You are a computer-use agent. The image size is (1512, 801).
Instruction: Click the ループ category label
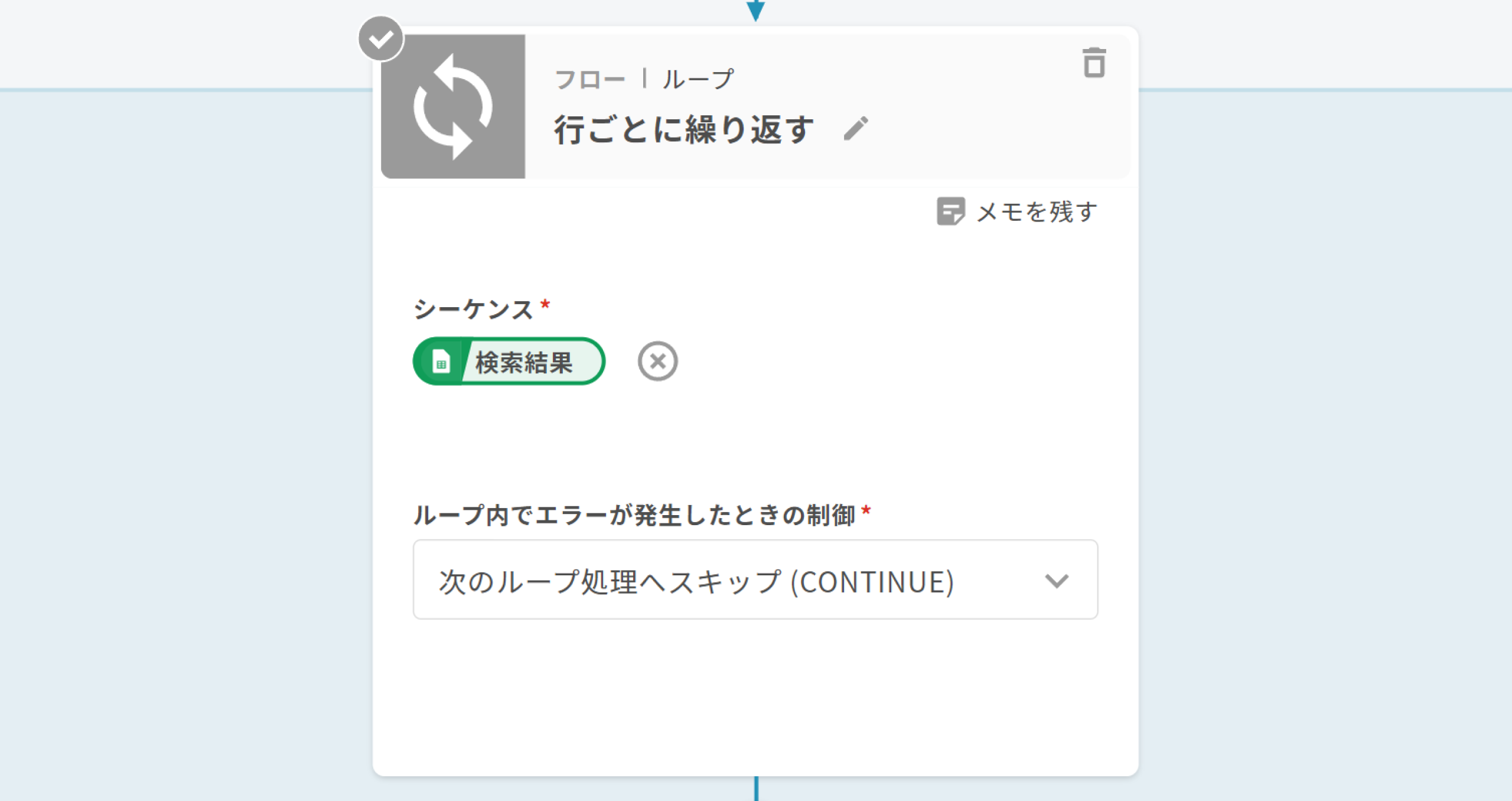click(x=698, y=79)
